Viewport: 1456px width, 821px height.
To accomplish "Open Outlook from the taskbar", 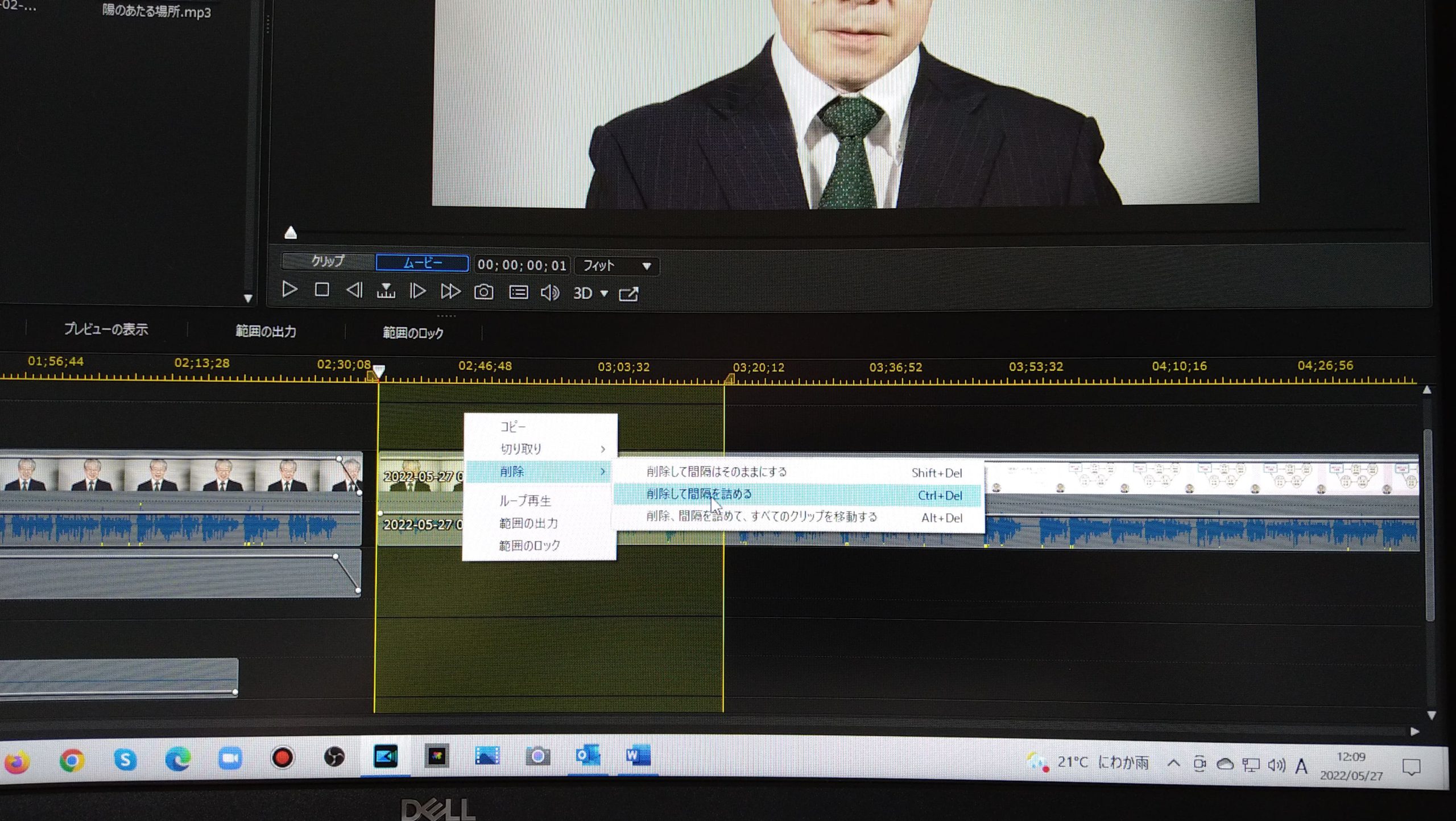I will pyautogui.click(x=588, y=756).
